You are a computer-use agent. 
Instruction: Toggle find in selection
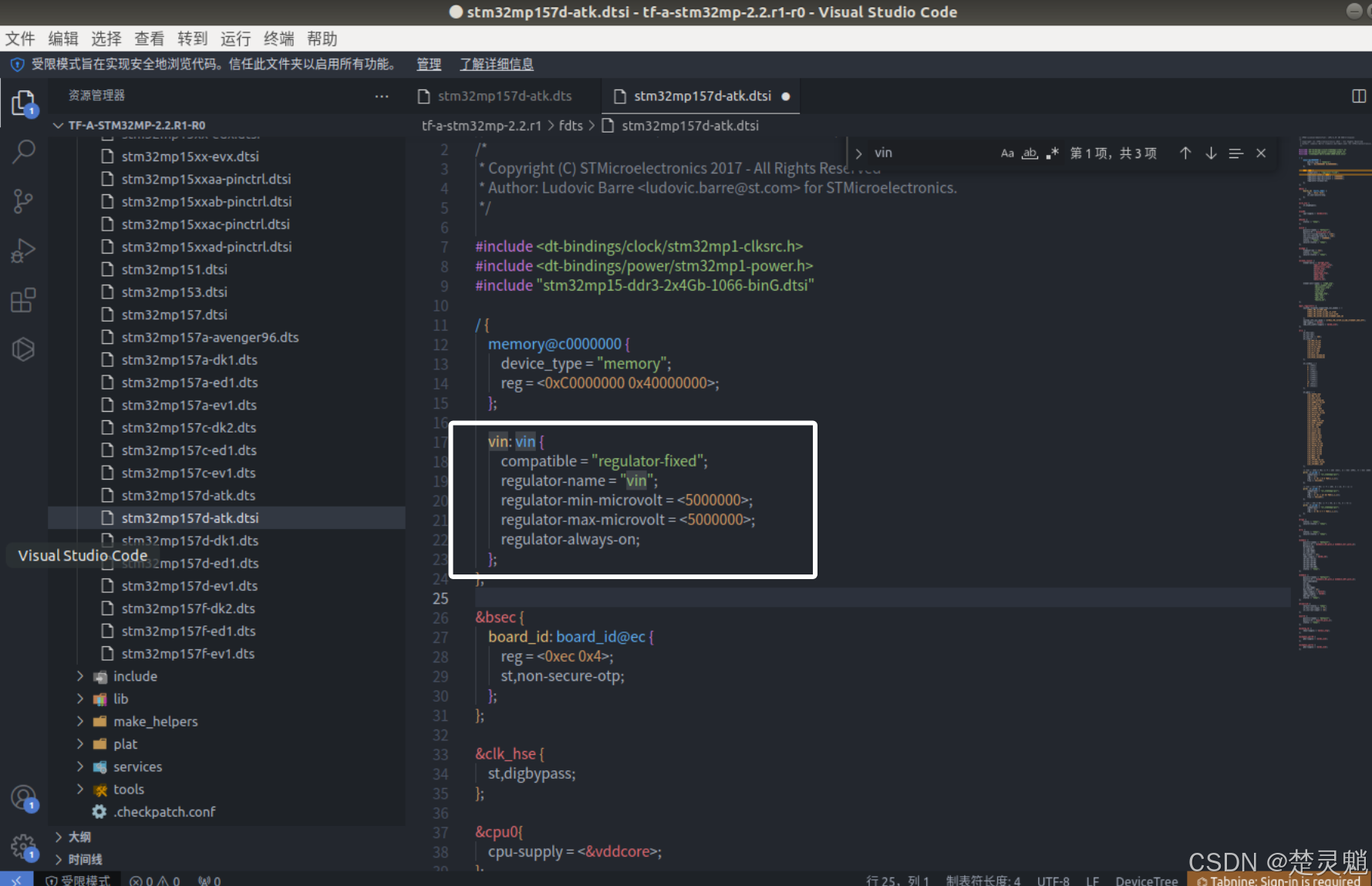[x=1235, y=153]
